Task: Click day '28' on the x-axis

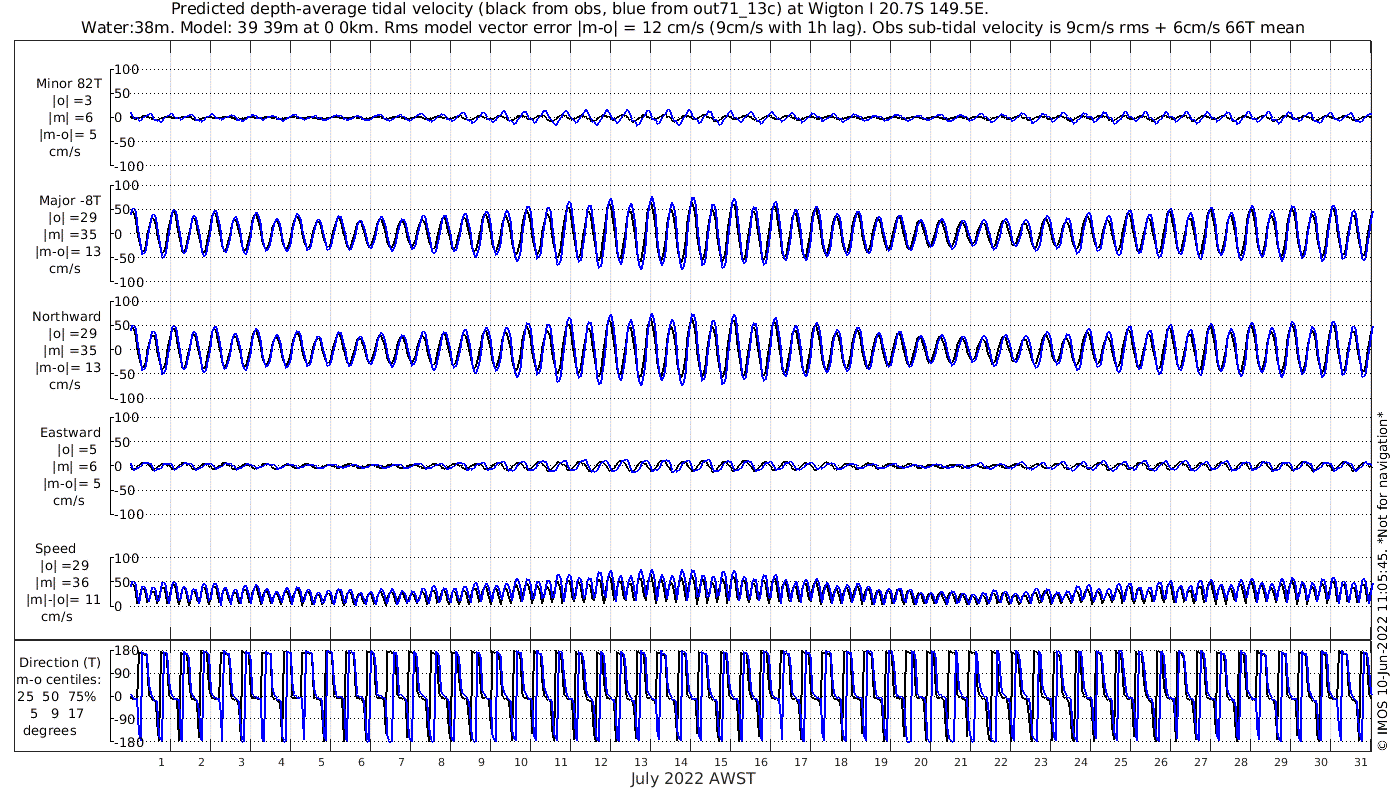Action: (x=1240, y=762)
